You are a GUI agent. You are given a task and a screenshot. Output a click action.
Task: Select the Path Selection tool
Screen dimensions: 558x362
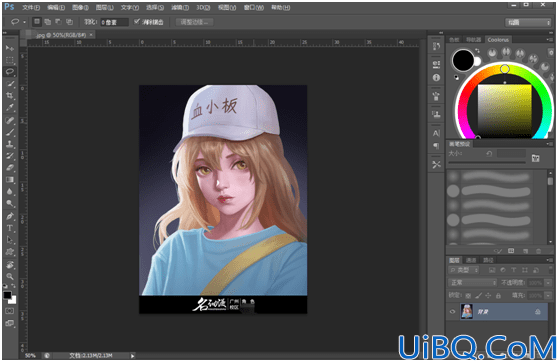10,240
